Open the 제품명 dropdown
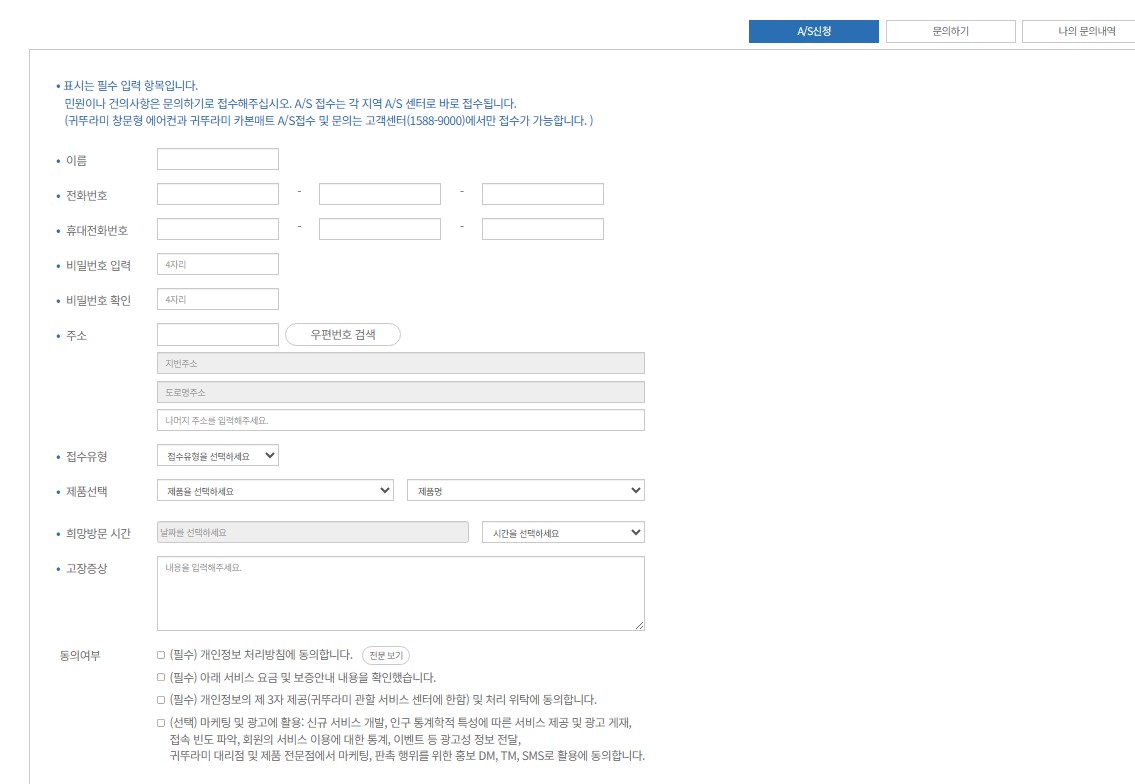Image resolution: width=1135 pixels, height=784 pixels. pyautogui.click(x=525, y=490)
